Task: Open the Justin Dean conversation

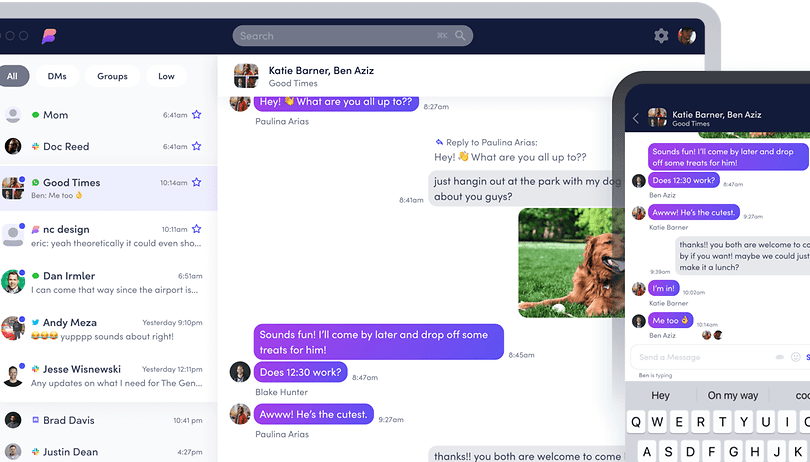Action: coord(108,452)
